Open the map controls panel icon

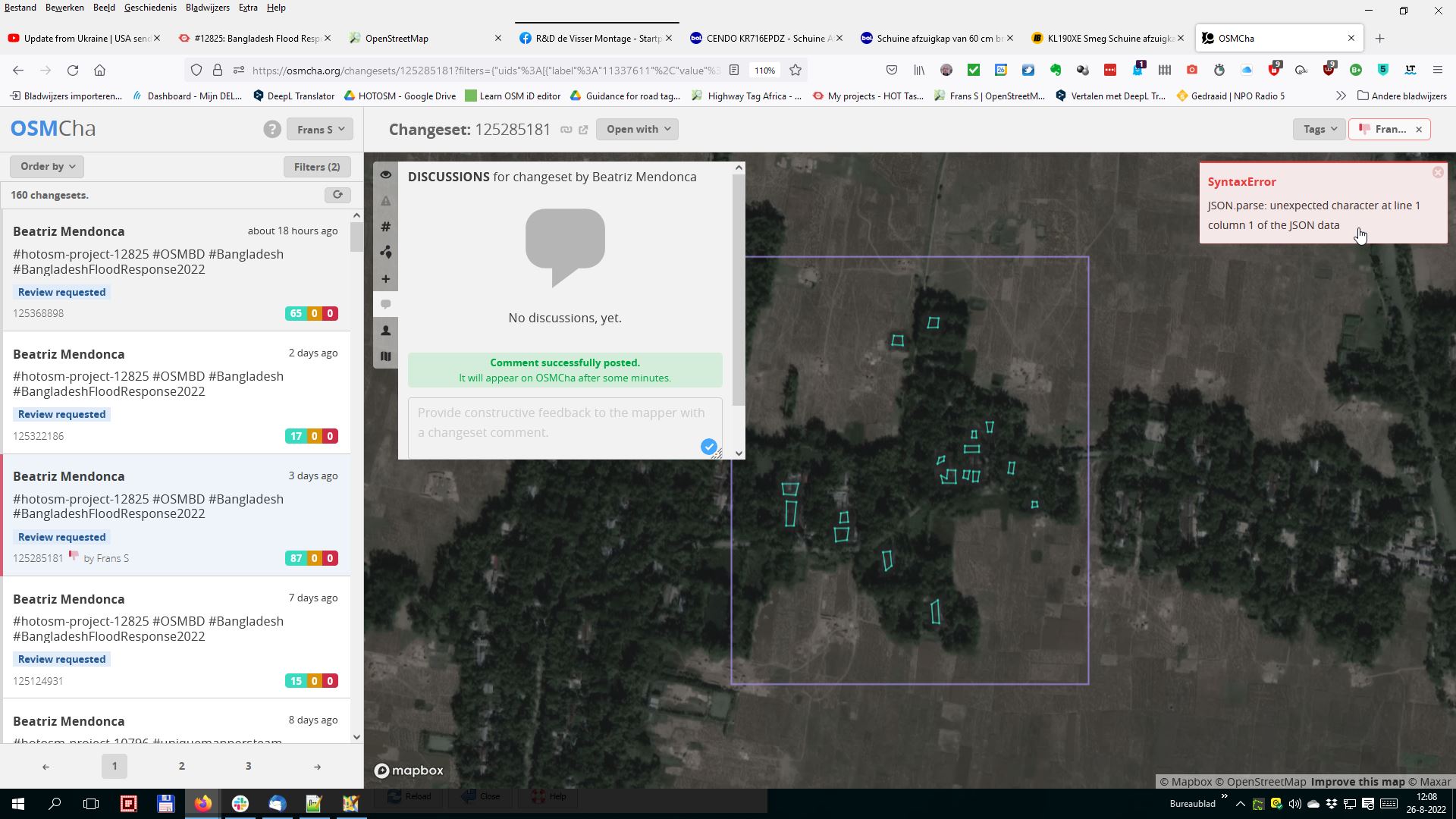click(x=386, y=356)
